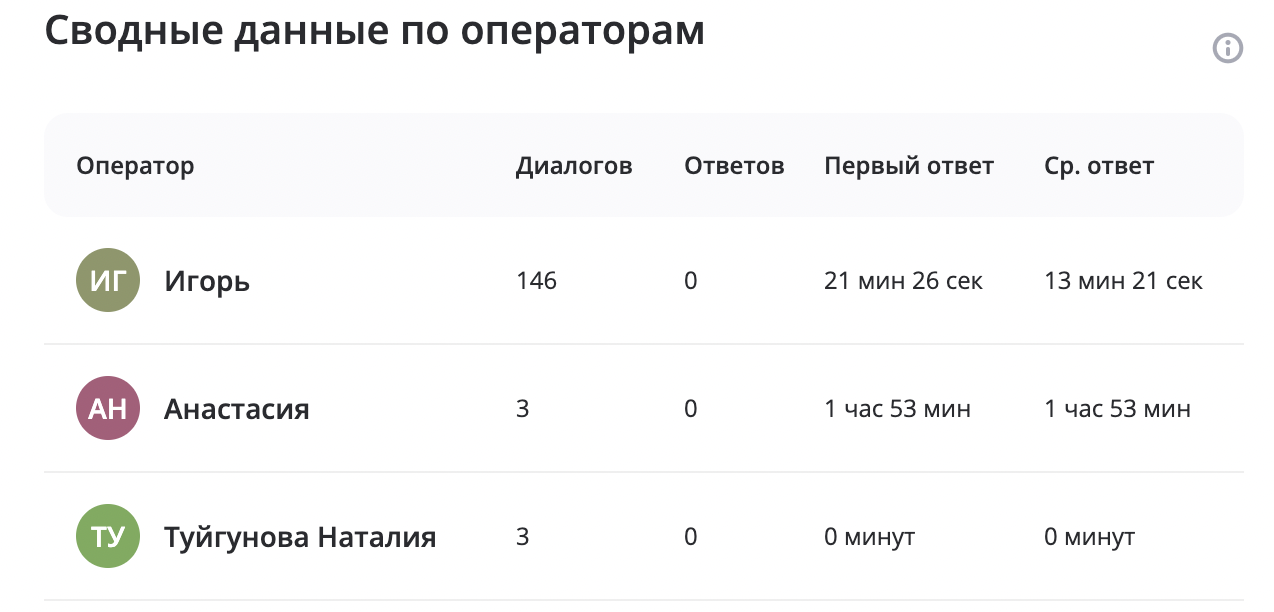Sort by the Первый ответ column header
1274x612 pixels.
pos(909,166)
